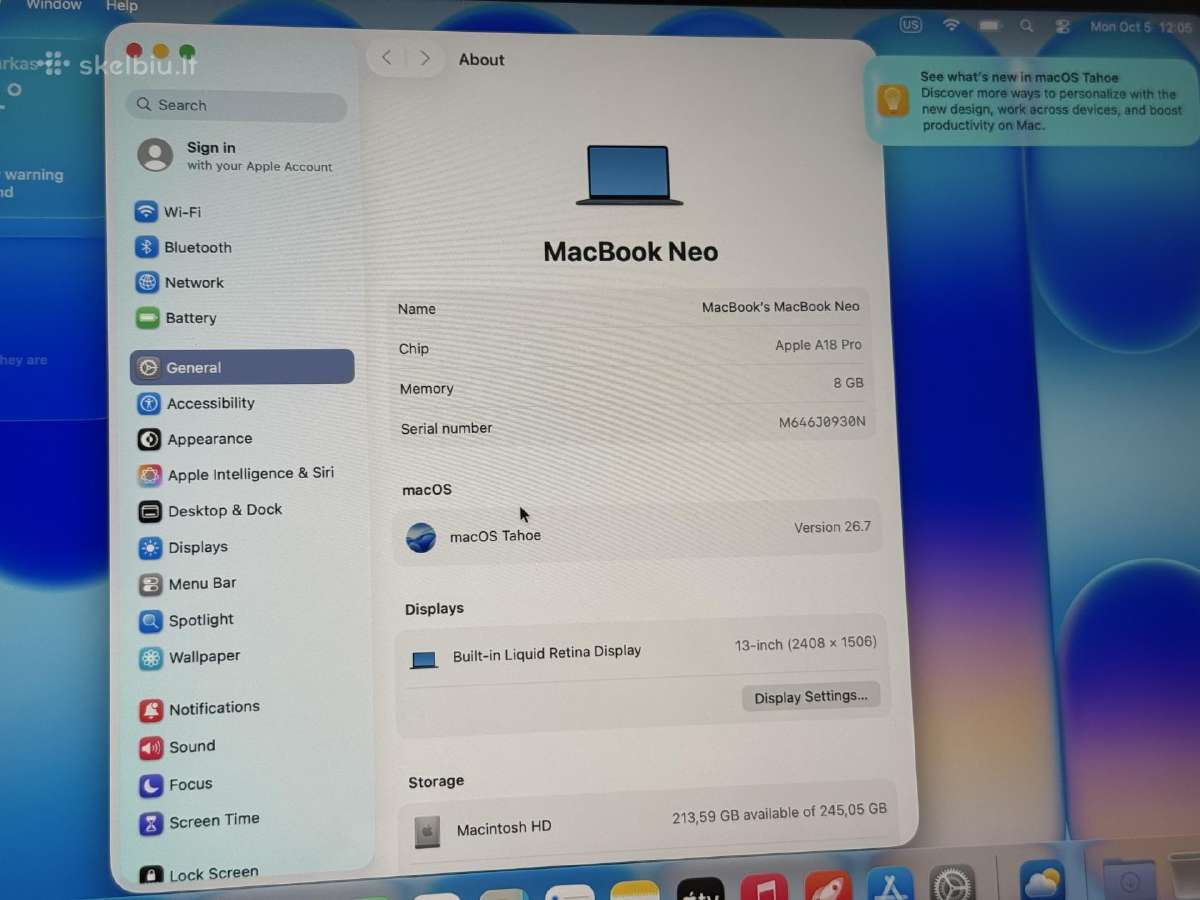Screen dimensions: 1200x900
Task: Sign in with your Apple Account
Action: coord(236,155)
